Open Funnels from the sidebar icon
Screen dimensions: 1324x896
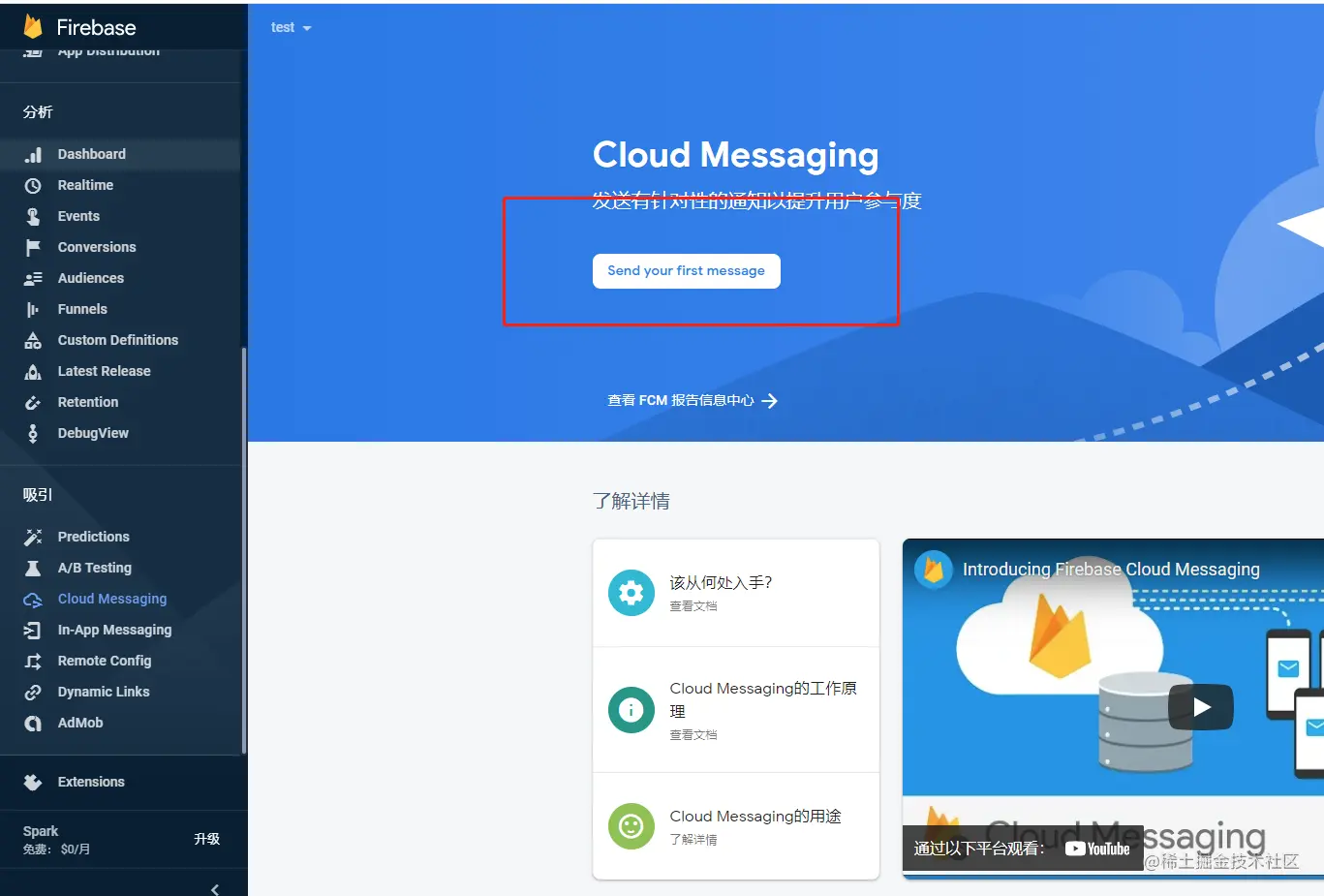(x=33, y=309)
